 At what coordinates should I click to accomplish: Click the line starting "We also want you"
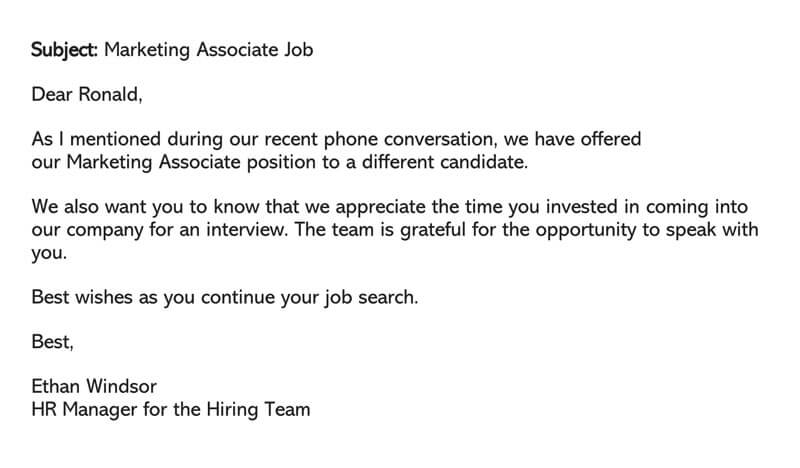pos(390,207)
